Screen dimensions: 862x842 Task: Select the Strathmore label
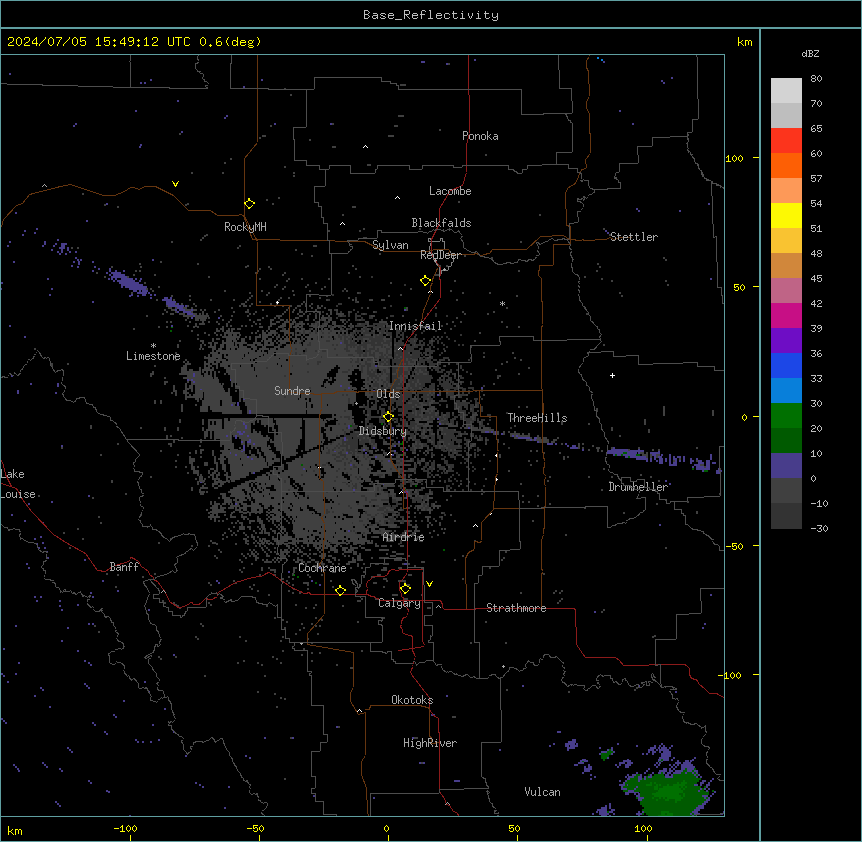[x=516, y=608]
